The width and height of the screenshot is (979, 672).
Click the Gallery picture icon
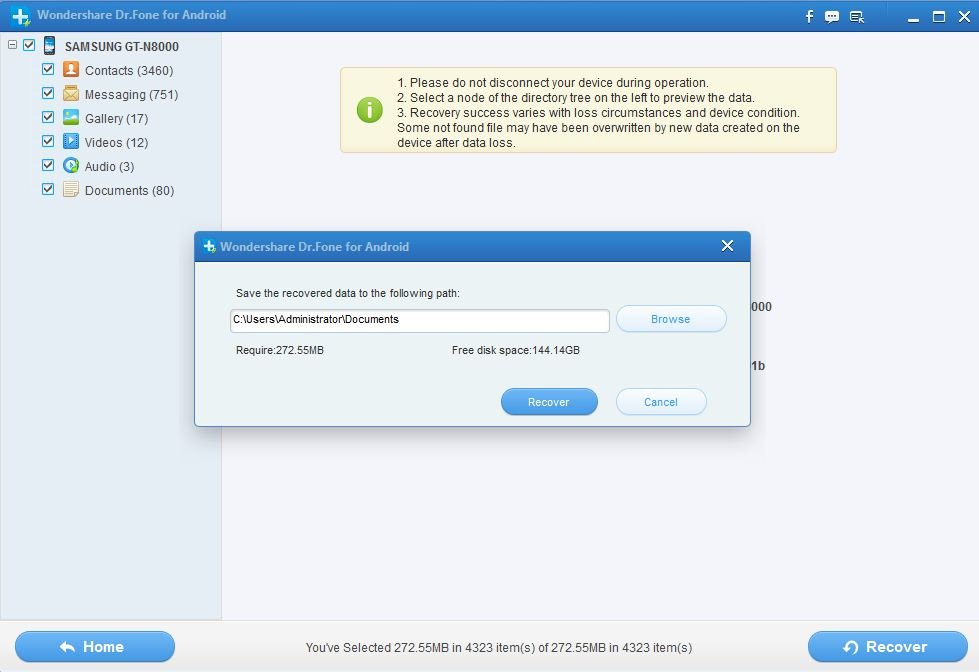tap(71, 117)
